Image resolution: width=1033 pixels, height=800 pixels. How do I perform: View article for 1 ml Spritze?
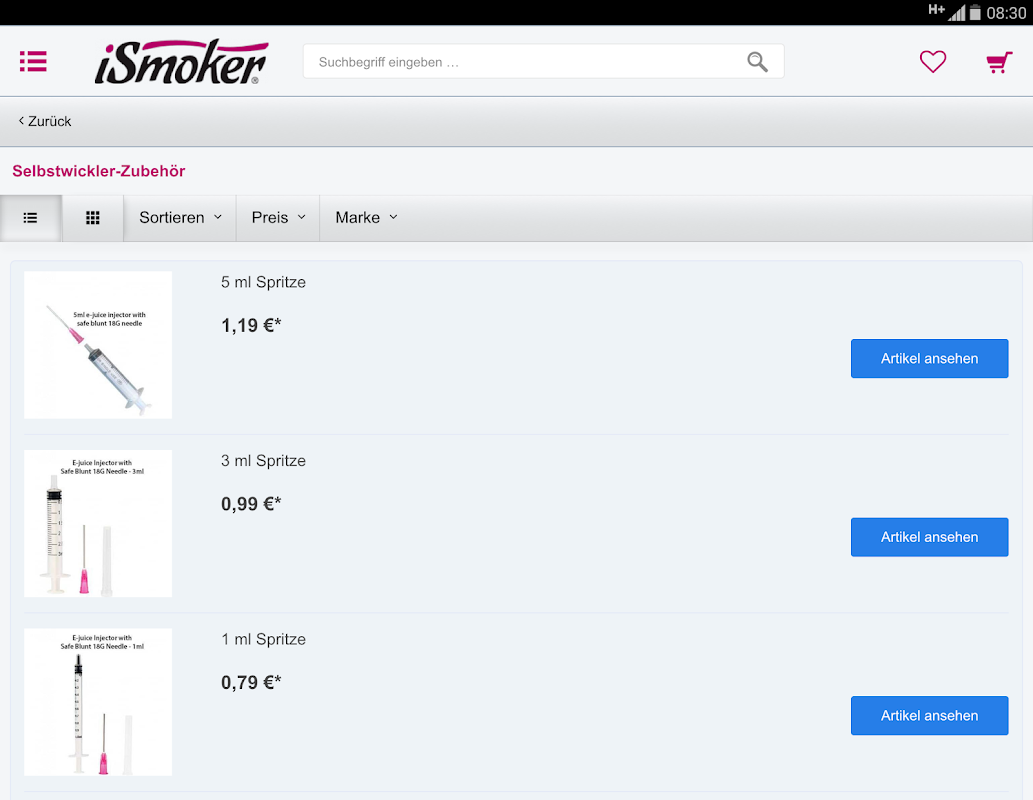point(929,716)
